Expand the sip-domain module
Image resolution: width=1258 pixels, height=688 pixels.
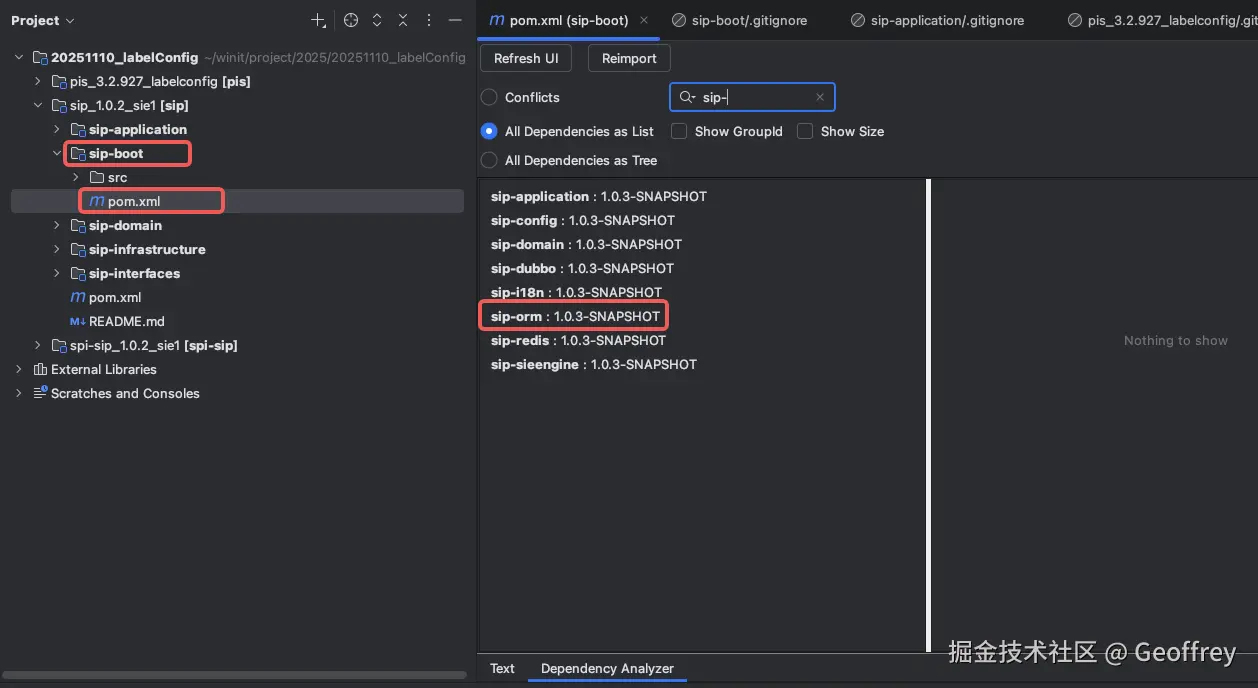pos(57,225)
